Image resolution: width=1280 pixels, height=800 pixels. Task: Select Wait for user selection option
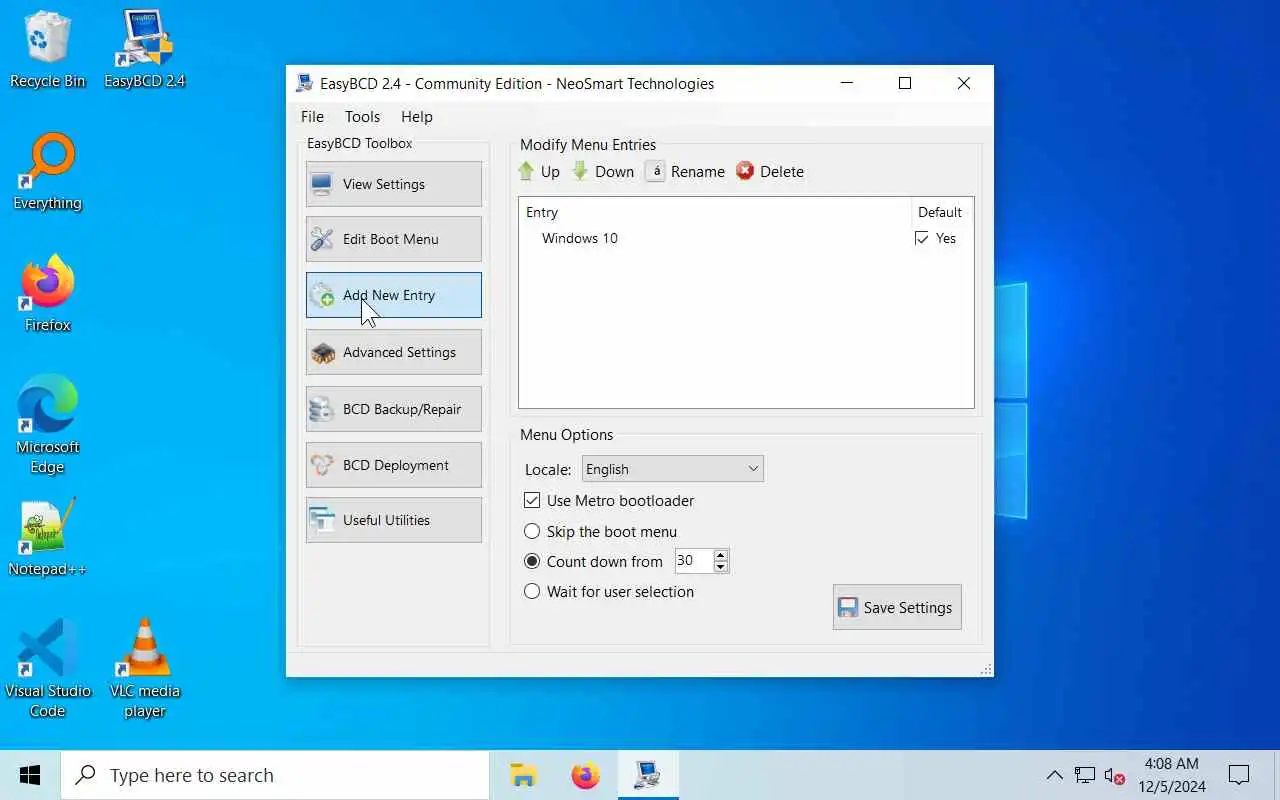coord(609,591)
